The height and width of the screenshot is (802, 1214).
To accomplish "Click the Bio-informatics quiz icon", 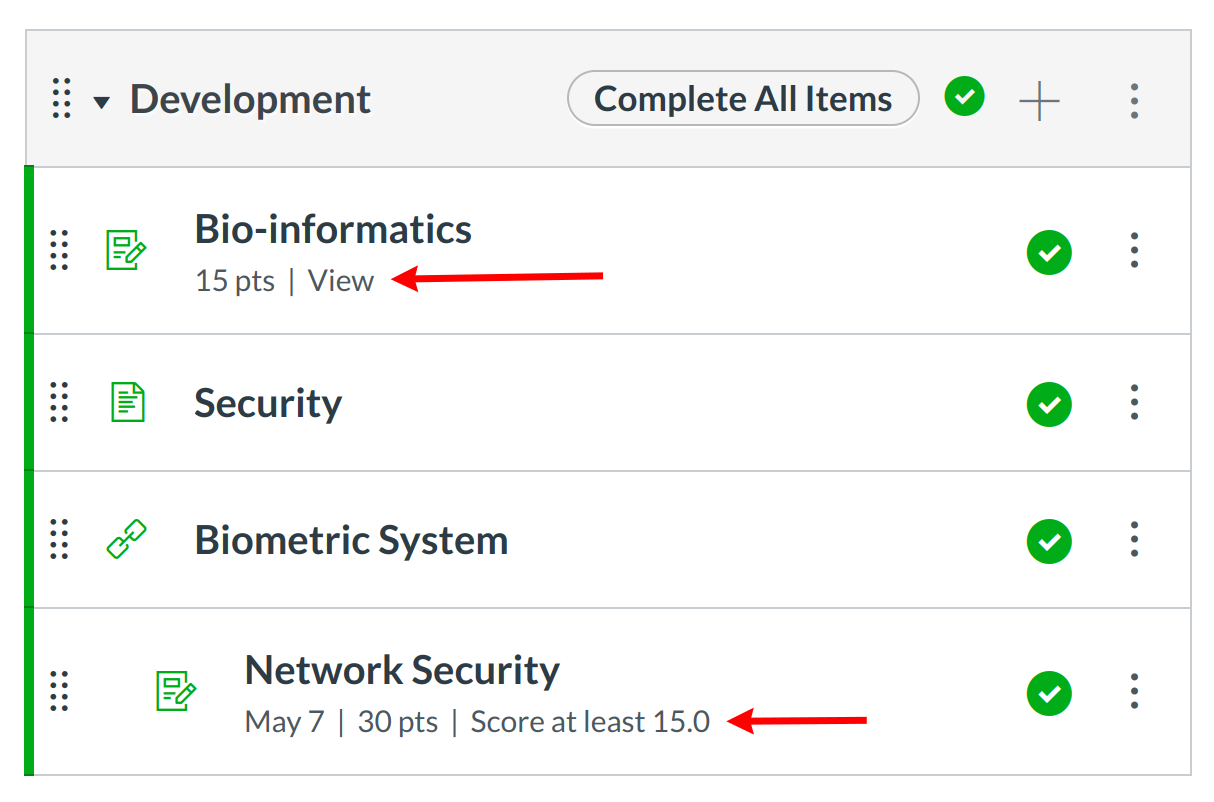I will (x=126, y=250).
